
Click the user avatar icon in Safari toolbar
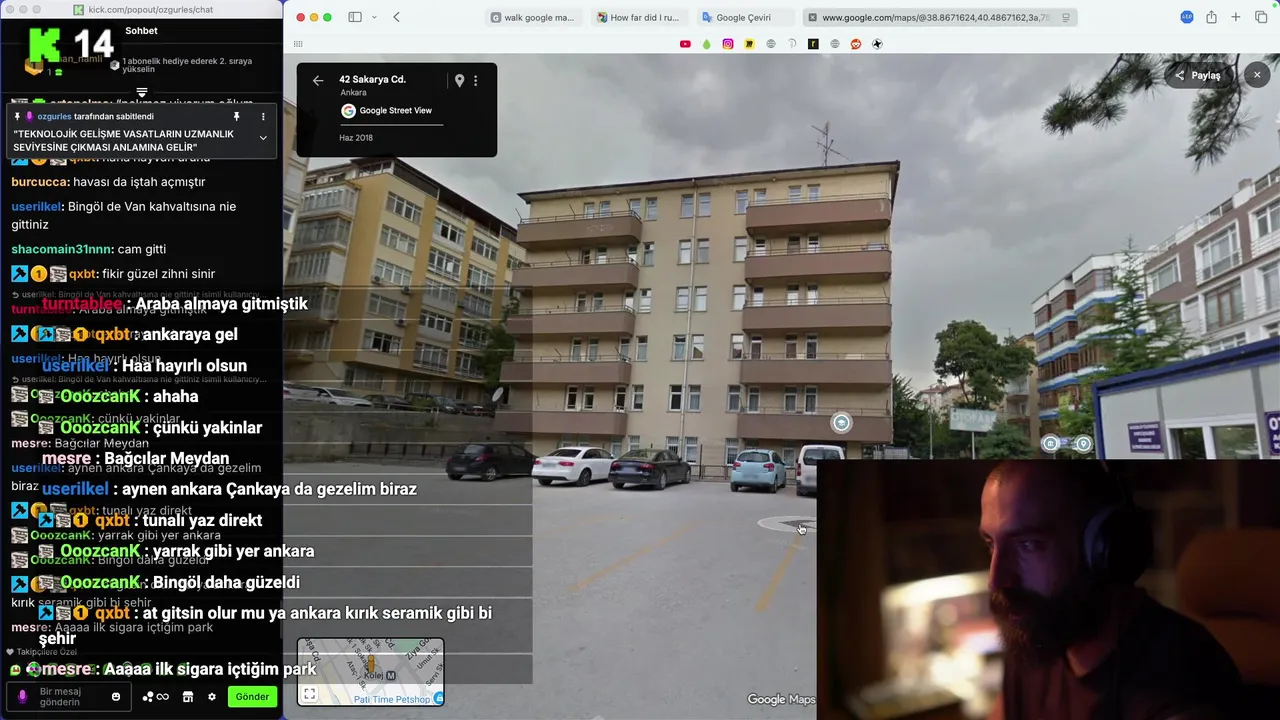tap(1187, 17)
